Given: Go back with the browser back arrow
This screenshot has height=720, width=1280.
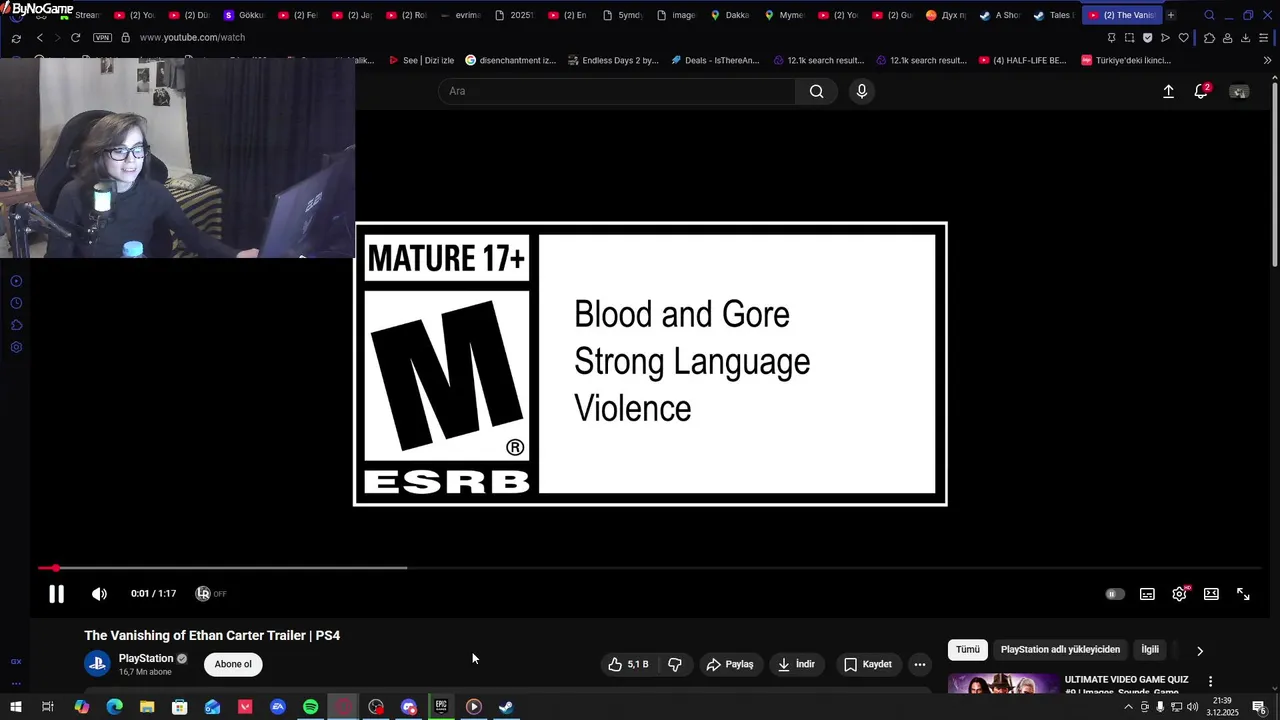Looking at the screenshot, I should pos(39,37).
